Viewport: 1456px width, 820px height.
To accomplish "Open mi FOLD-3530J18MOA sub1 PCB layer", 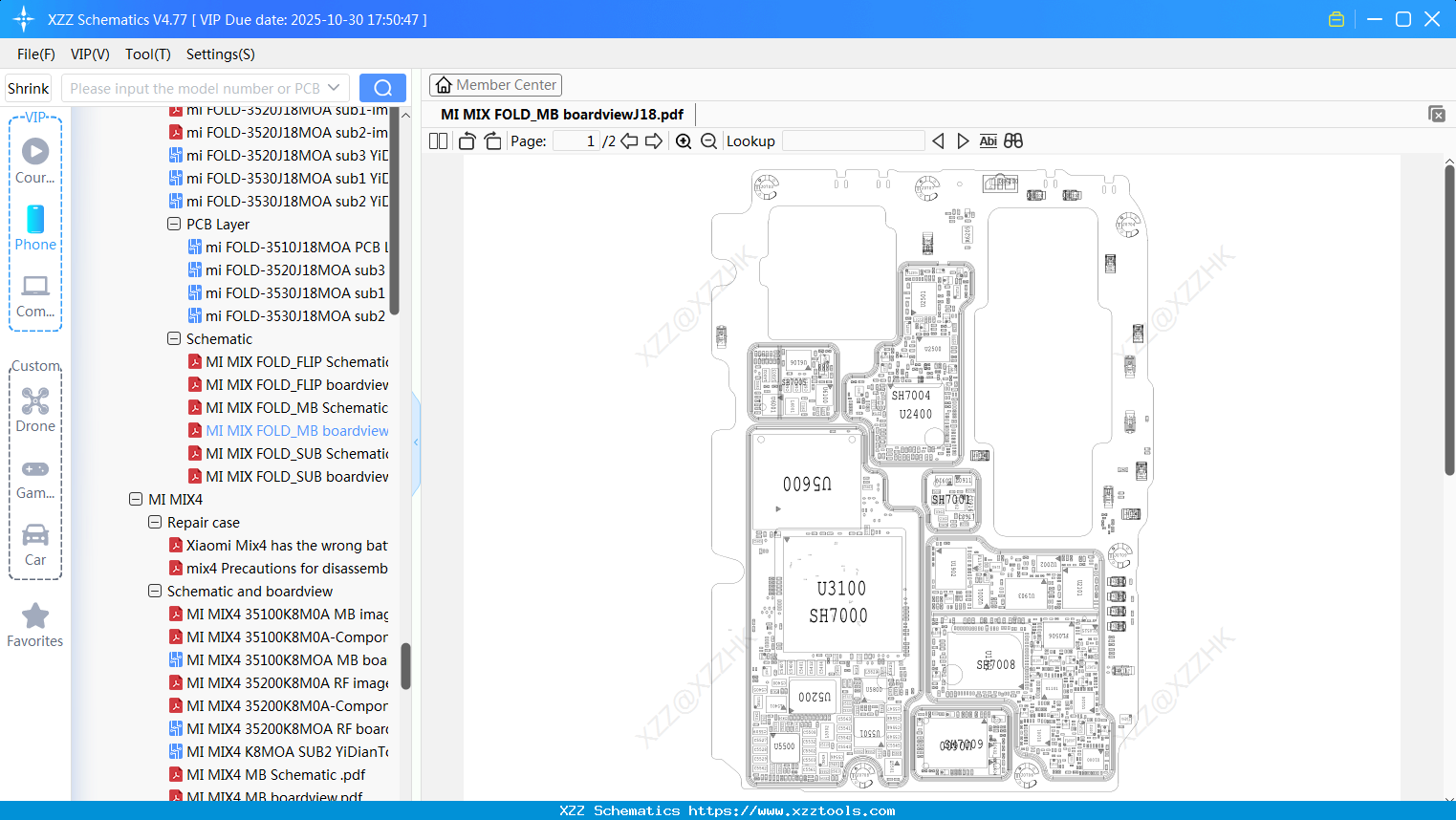I will (287, 292).
